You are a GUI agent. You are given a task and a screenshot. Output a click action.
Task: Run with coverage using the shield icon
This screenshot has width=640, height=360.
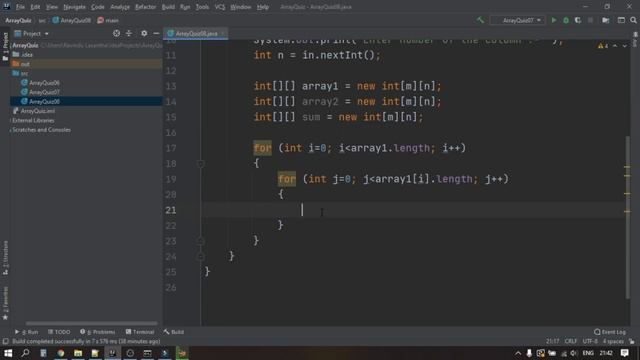[578, 20]
